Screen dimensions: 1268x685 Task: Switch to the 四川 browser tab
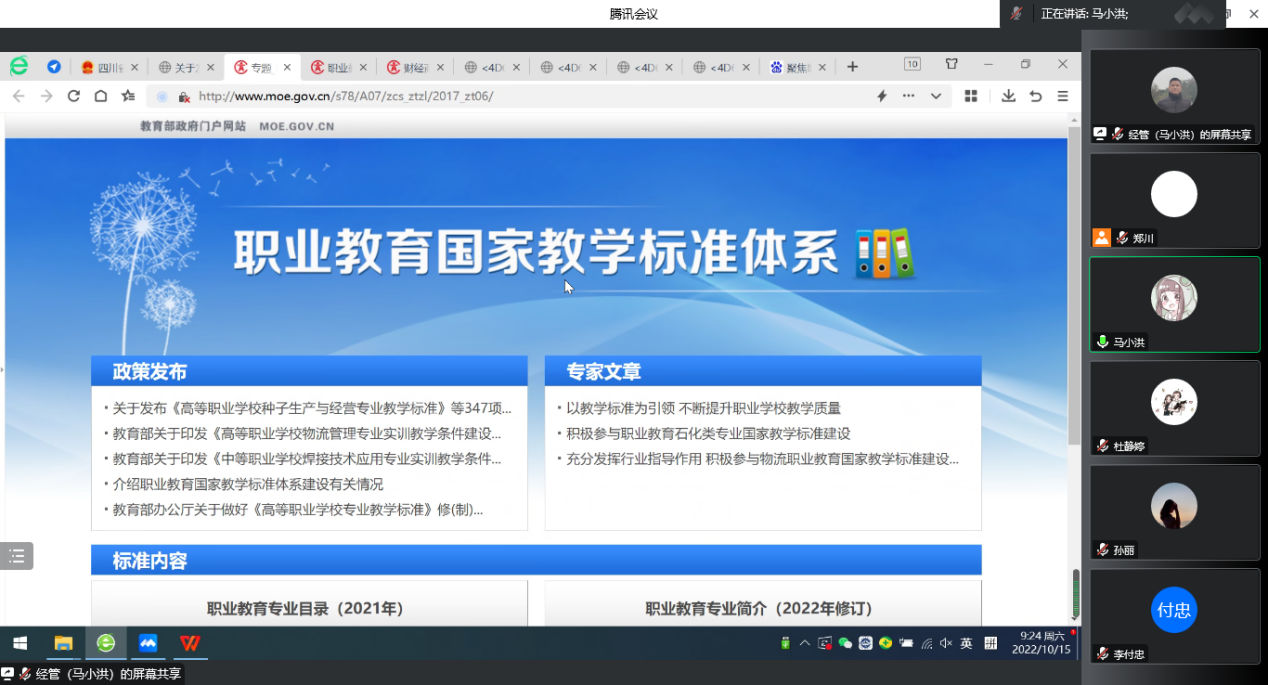click(105, 67)
